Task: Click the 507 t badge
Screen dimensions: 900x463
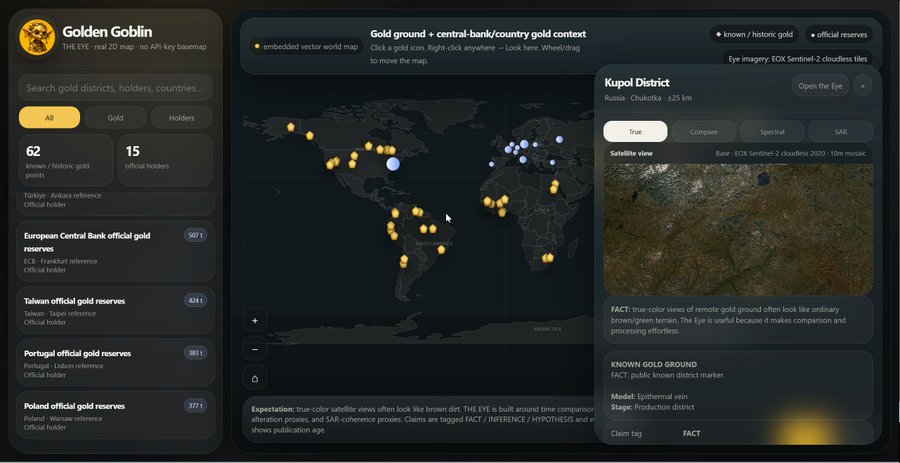Action: coord(196,235)
